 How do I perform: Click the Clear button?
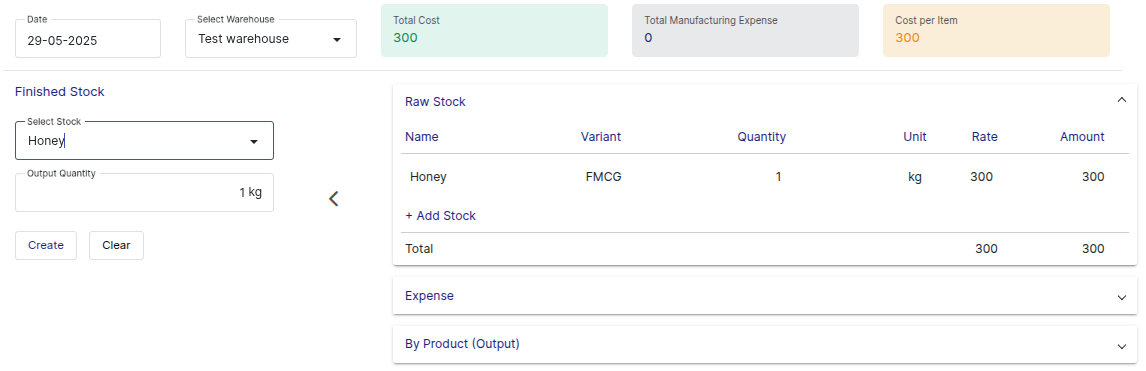[116, 245]
